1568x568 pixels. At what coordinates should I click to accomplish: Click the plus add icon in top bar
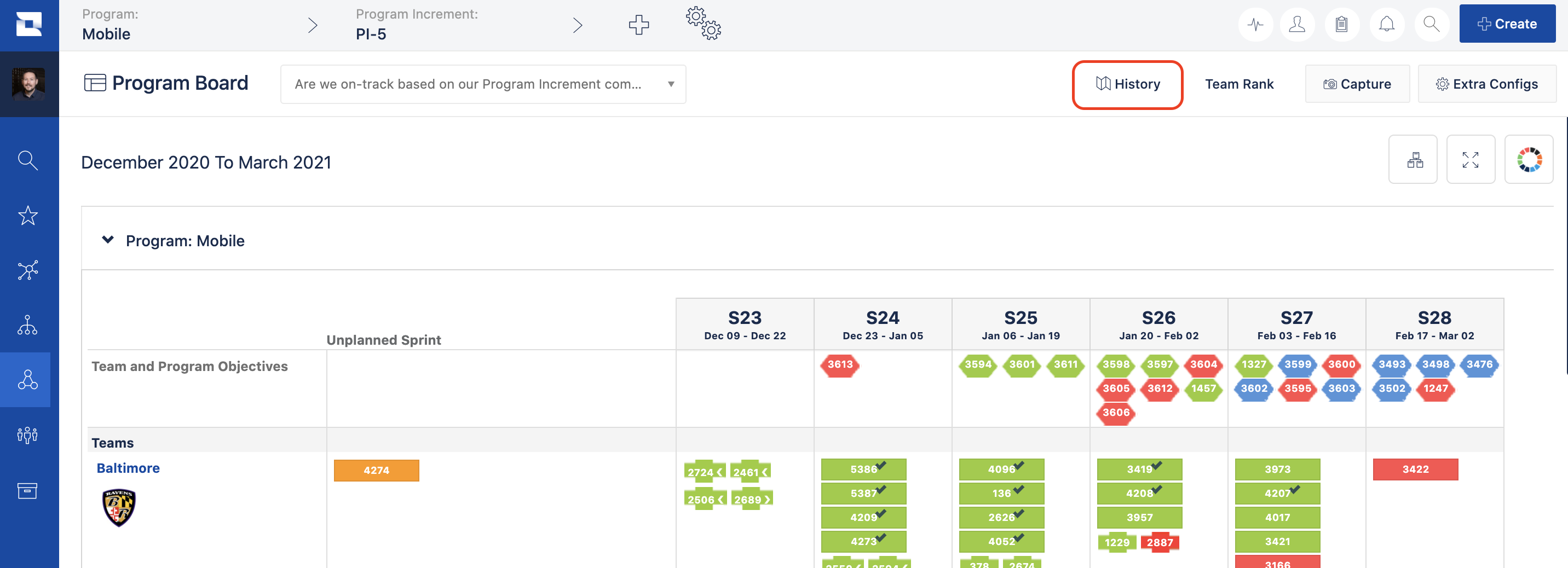click(x=638, y=25)
